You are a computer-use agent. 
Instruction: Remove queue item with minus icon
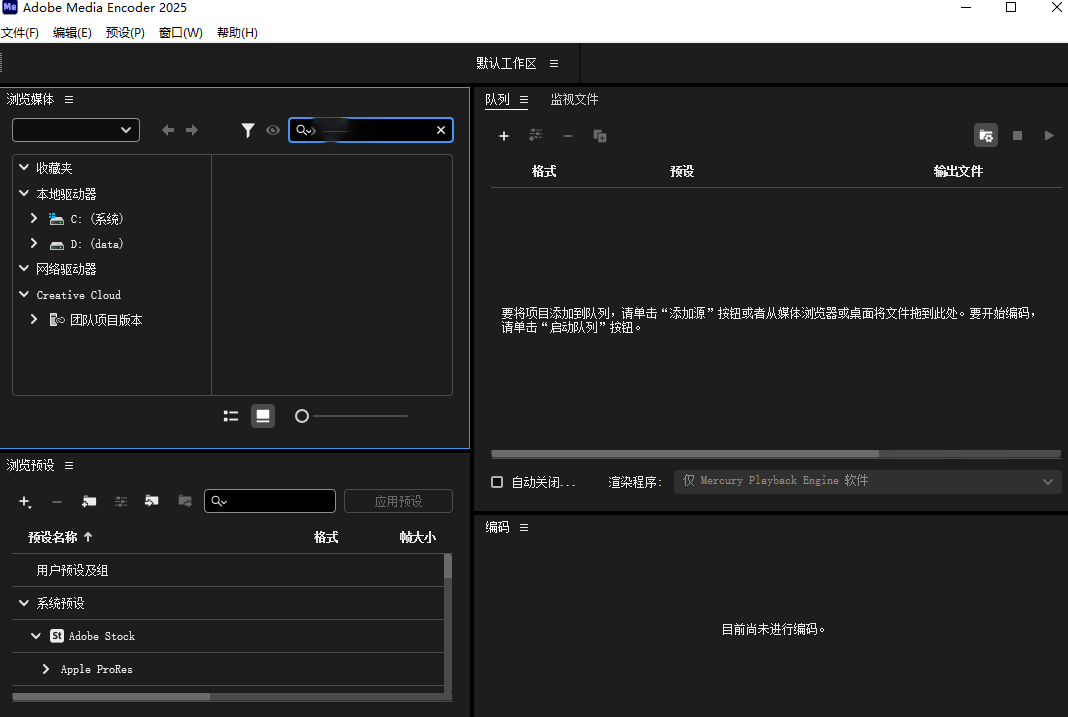[568, 136]
